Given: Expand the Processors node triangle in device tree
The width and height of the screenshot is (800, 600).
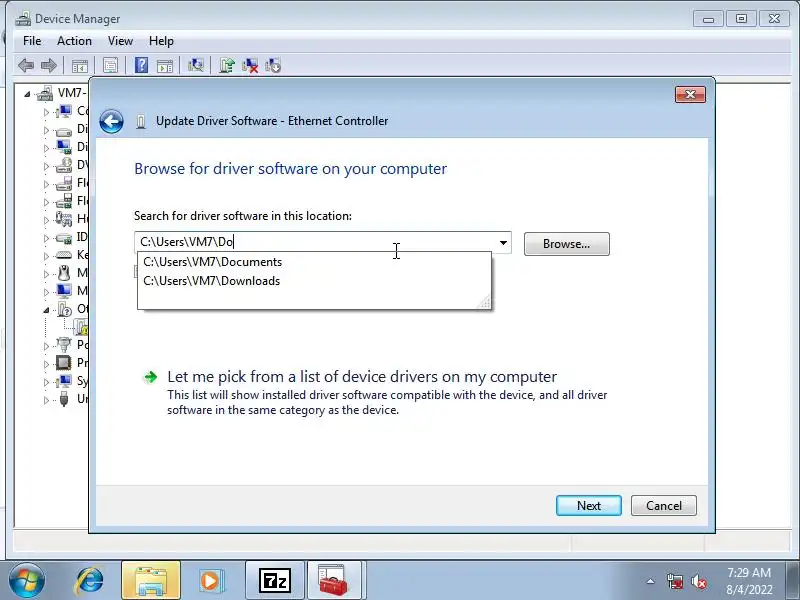Looking at the screenshot, I should click(46, 364).
